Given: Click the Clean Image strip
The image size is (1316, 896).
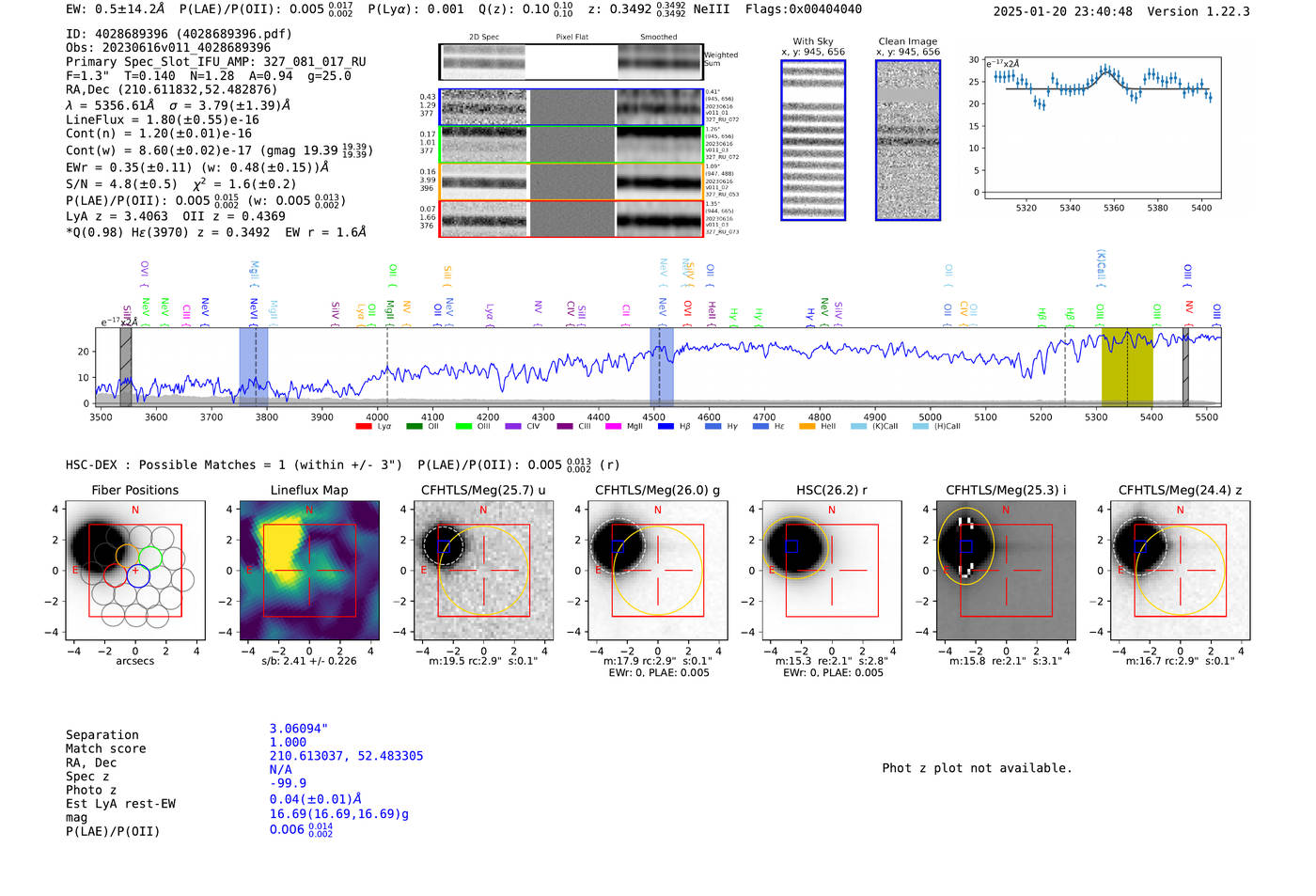Looking at the screenshot, I should 908,140.
